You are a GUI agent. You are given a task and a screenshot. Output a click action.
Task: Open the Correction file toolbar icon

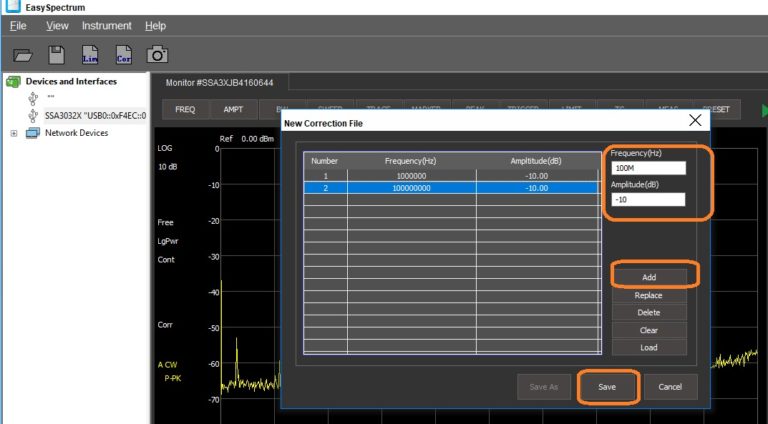[x=124, y=54]
